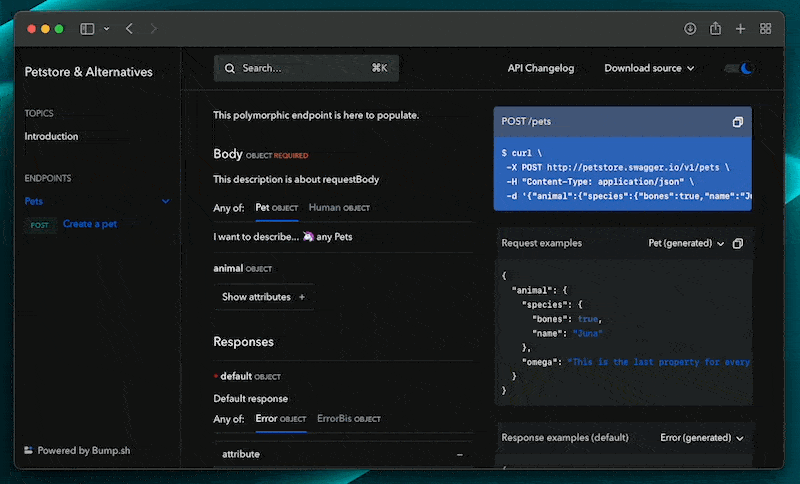Click the Bump.sh logo icon in footer
800x484 pixels.
pos(29,450)
